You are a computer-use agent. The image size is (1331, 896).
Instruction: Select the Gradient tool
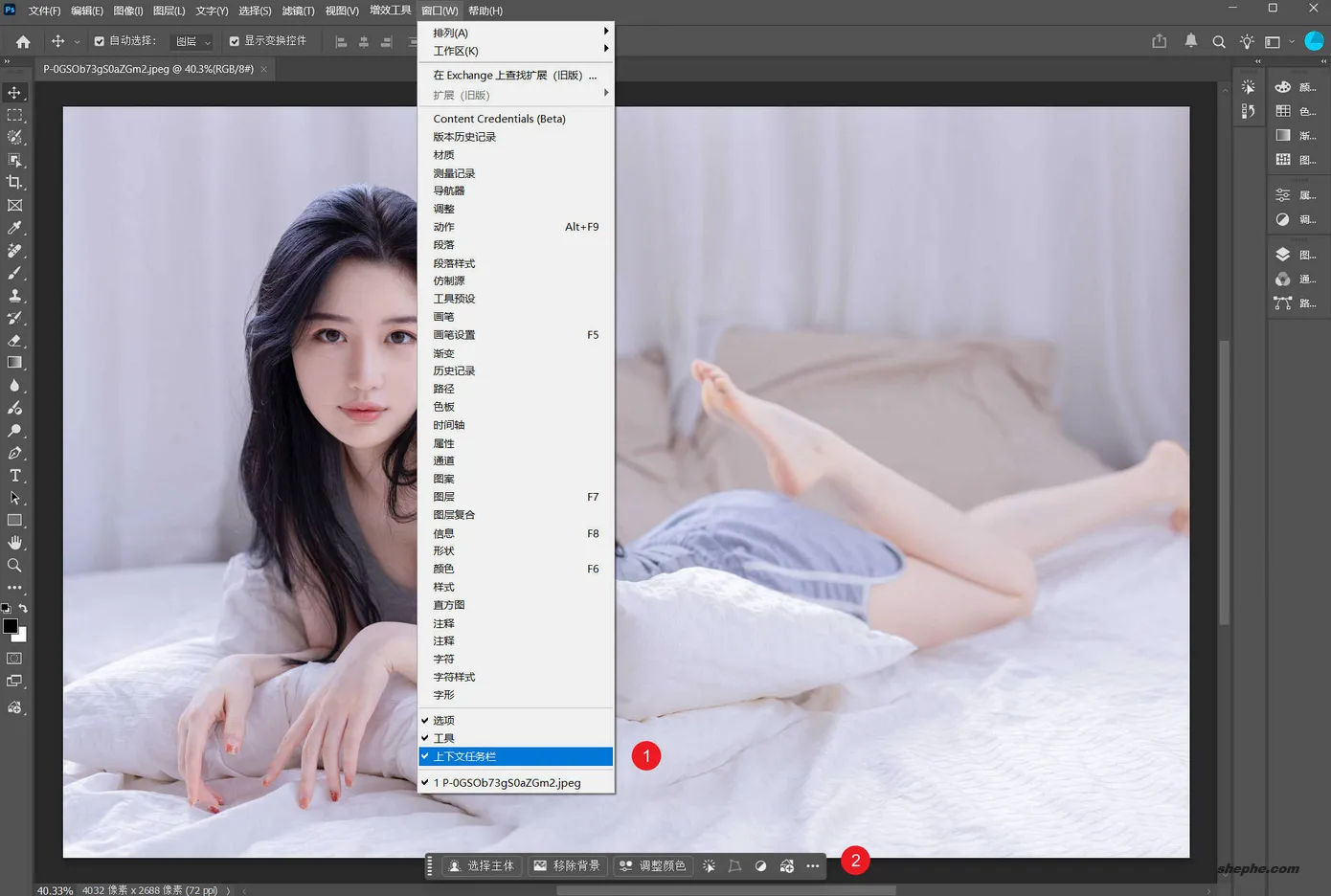(x=14, y=363)
